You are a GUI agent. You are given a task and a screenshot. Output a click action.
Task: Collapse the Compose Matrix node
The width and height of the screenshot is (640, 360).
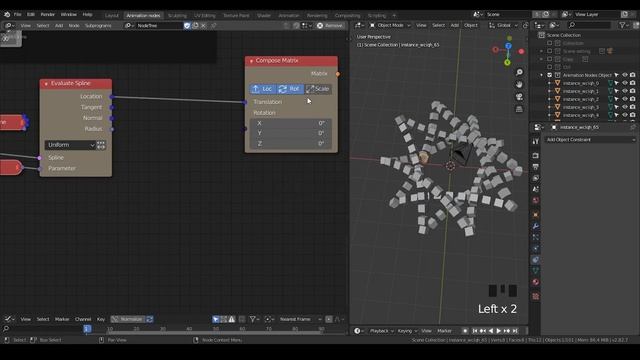[251, 61]
